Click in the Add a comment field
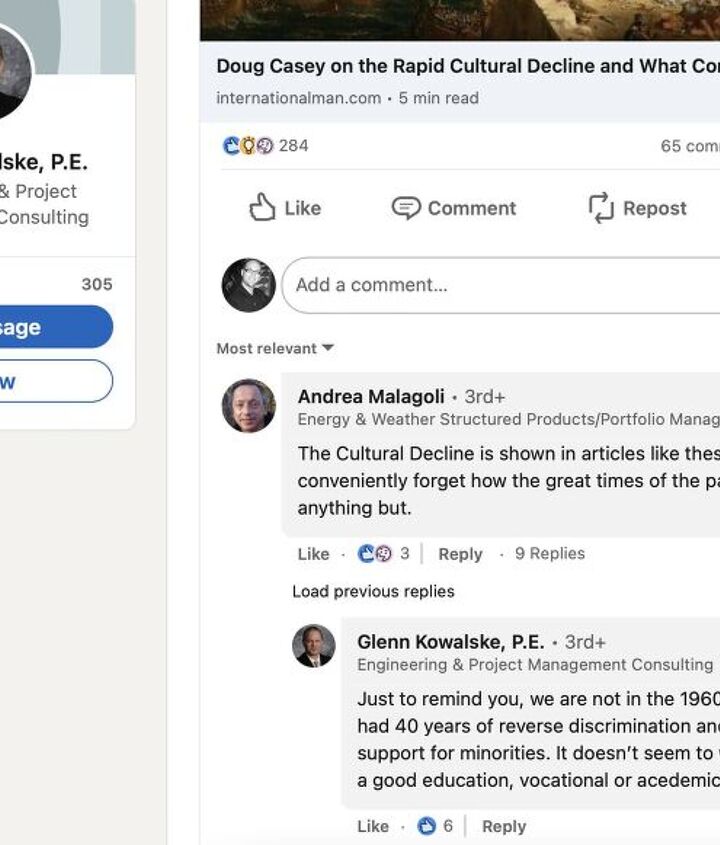The image size is (720, 845). (x=500, y=285)
